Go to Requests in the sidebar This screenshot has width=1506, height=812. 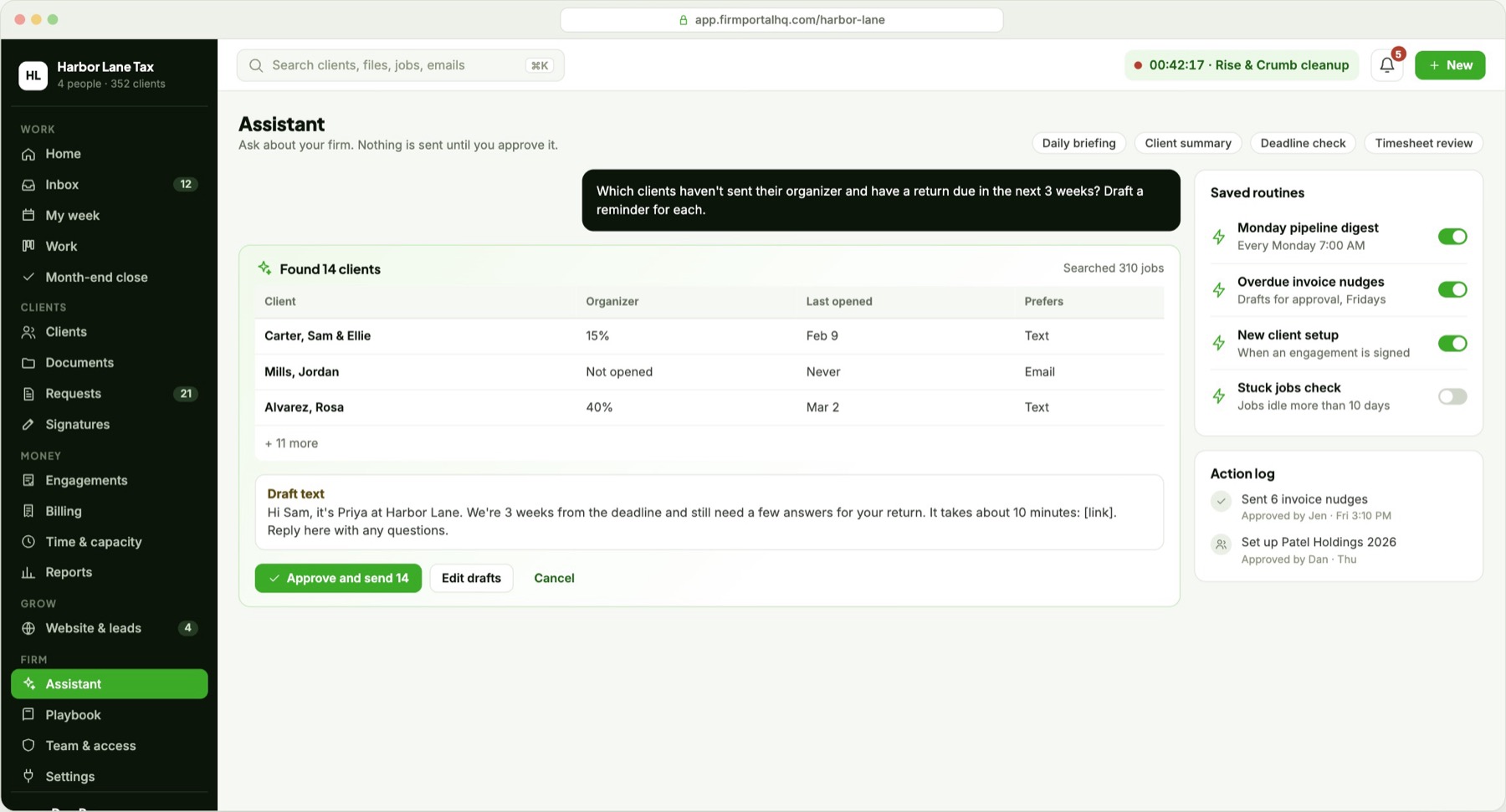(x=110, y=394)
